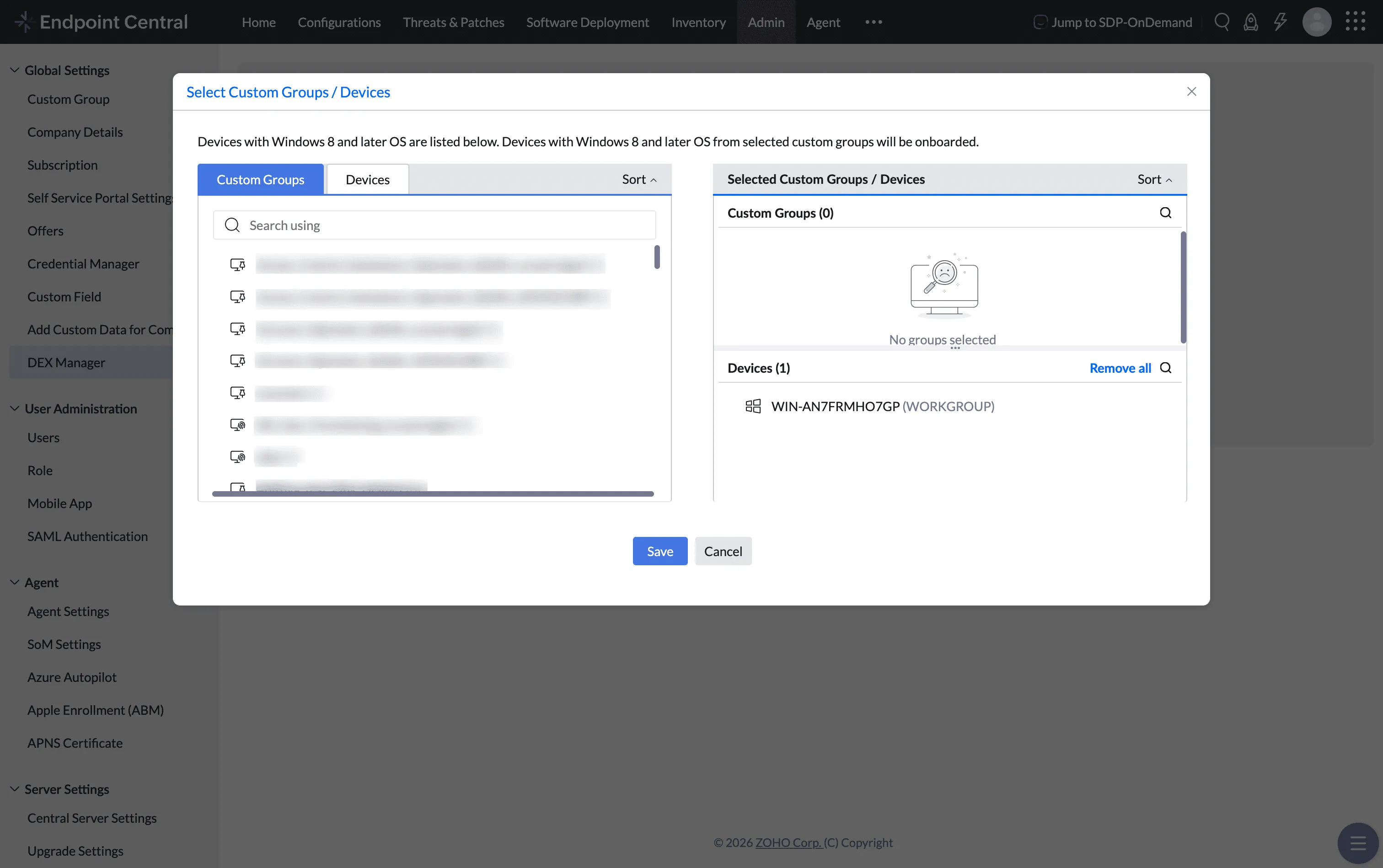This screenshot has height=868, width=1383.
Task: Click the Windows icon beside WIN-AN7FRMHO7GP
Action: point(753,407)
